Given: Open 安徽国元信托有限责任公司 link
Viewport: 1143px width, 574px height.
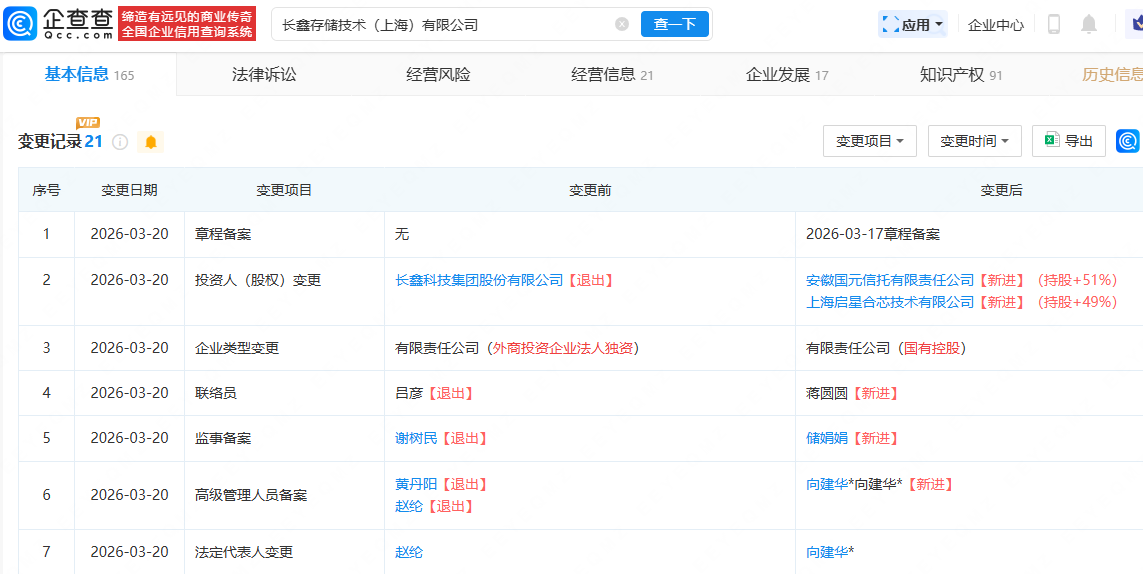Looking at the screenshot, I should [x=889, y=280].
